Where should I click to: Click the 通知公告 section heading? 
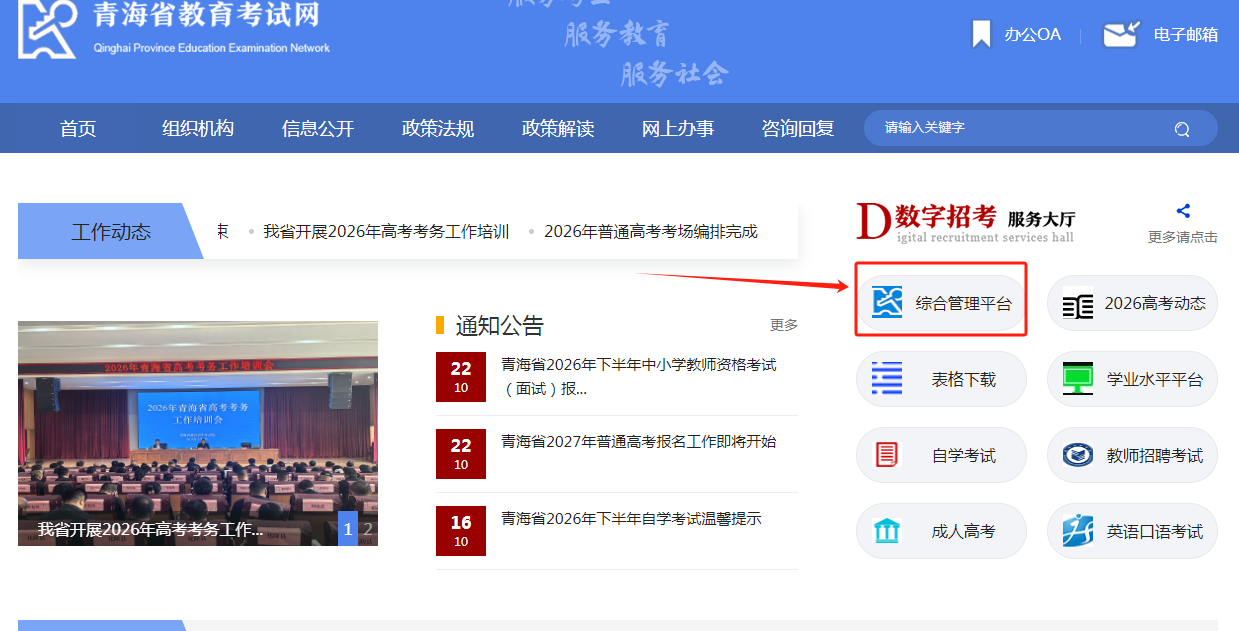point(500,325)
